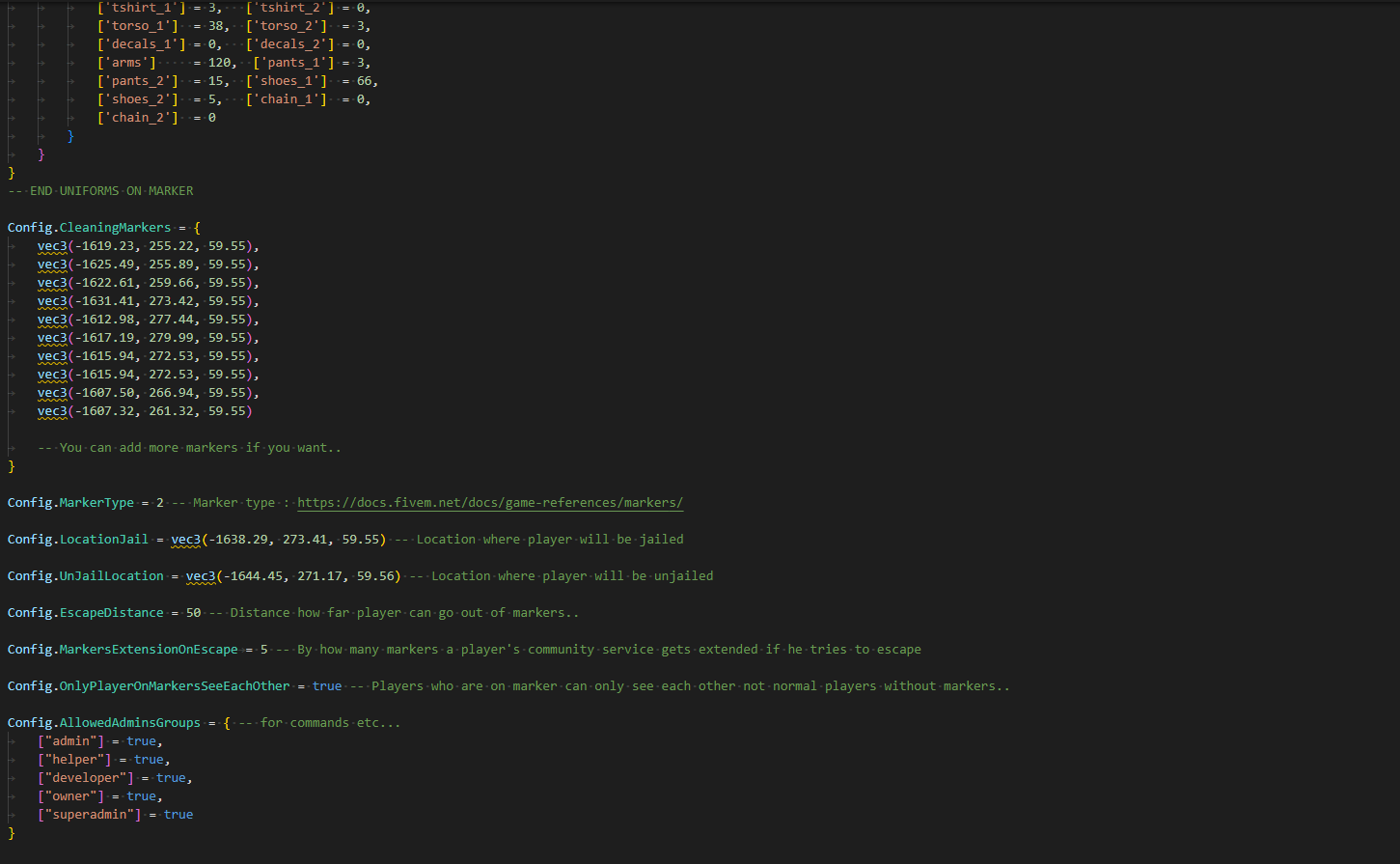Click Config.OnlyPlayerOnMarkersSeeEachOther identifier
Viewport: 1400px width, 864px height.
tap(149, 686)
